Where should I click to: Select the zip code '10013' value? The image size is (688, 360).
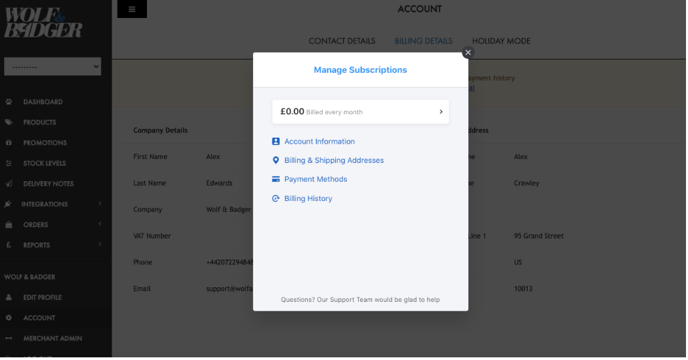tap(523, 288)
